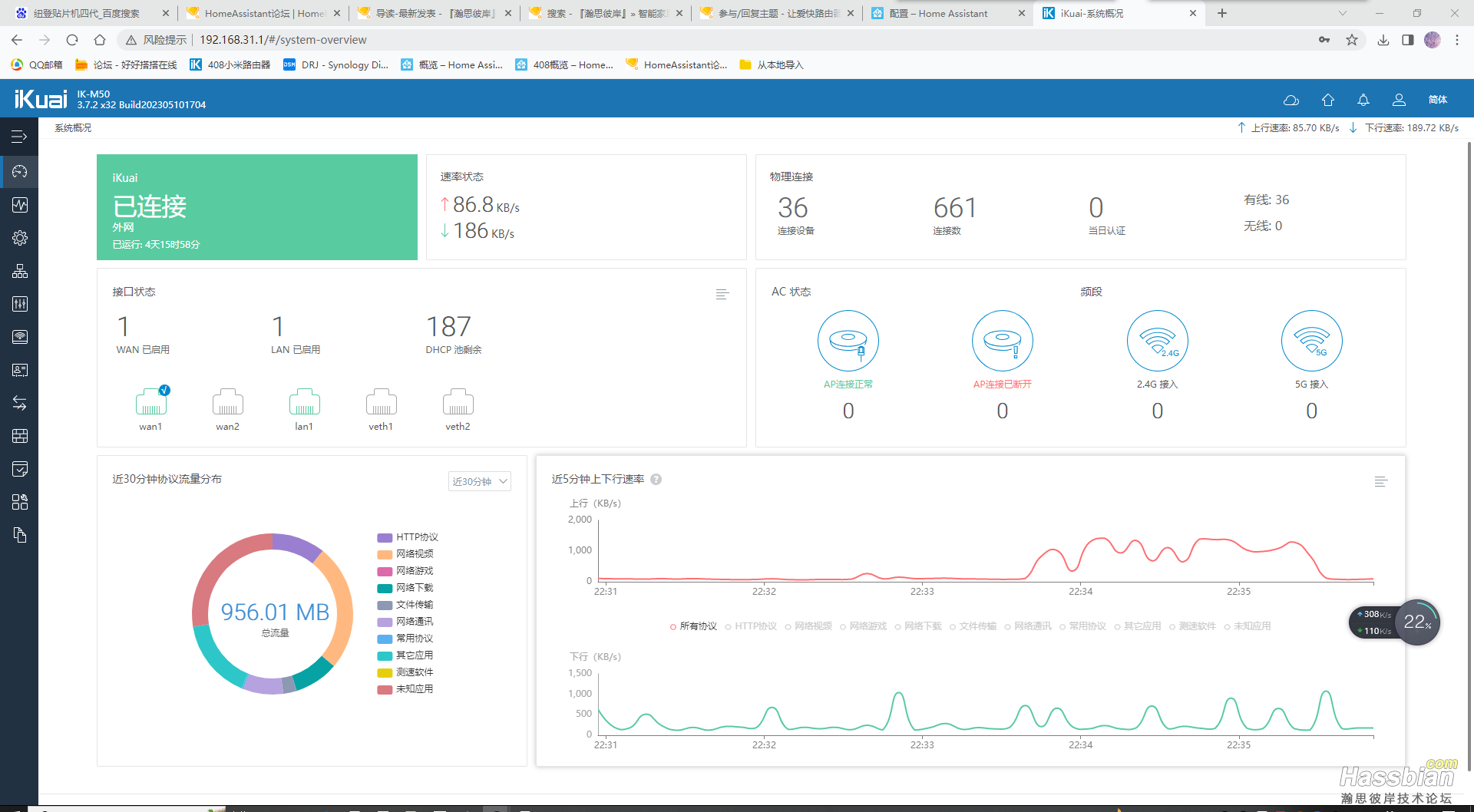Click the 5G access wifi icon
1474x812 pixels.
(x=1311, y=341)
